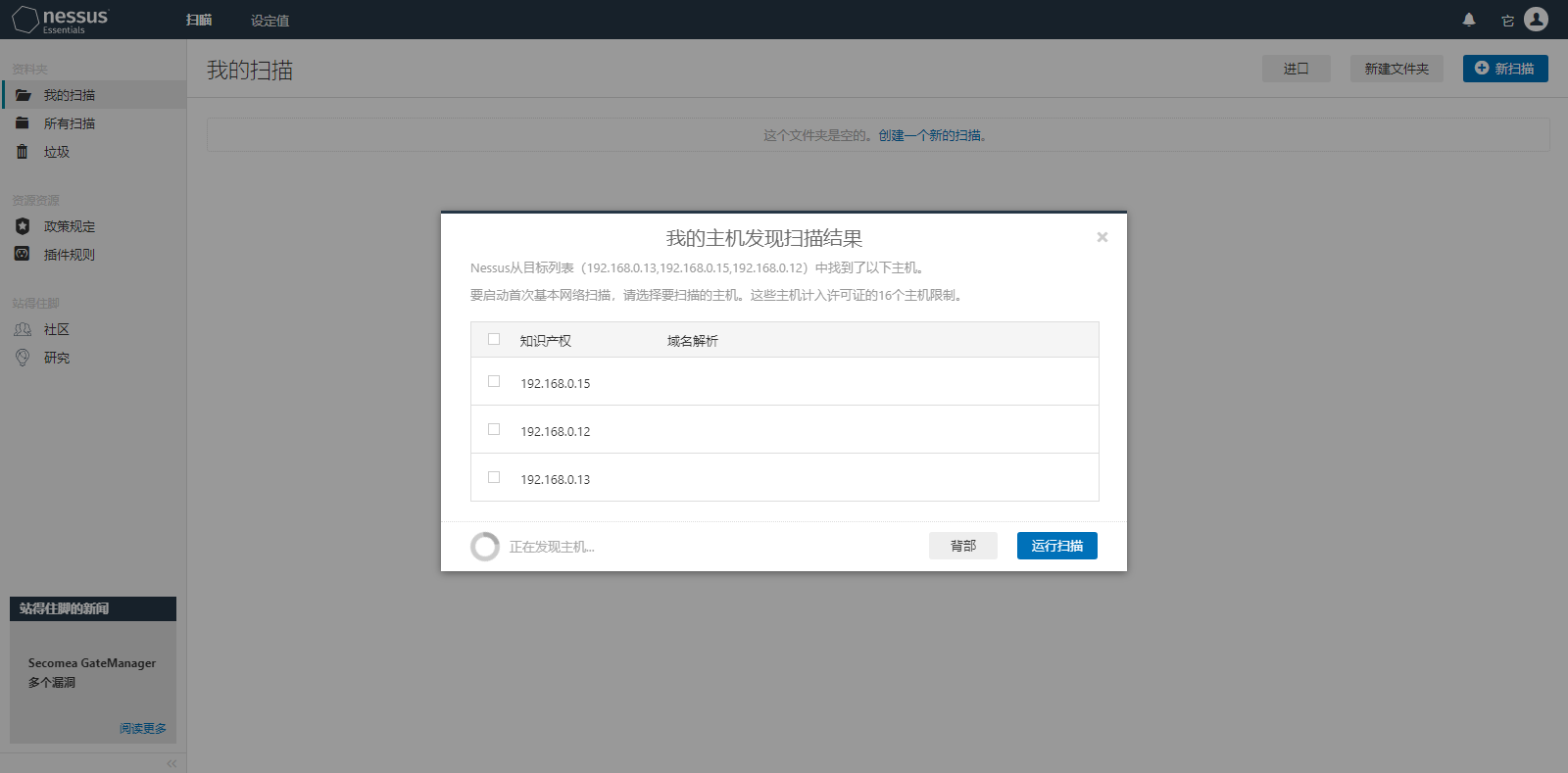The image size is (1568, 773).
Task: Check the 192.168.0.12 host checkbox
Action: (494, 429)
